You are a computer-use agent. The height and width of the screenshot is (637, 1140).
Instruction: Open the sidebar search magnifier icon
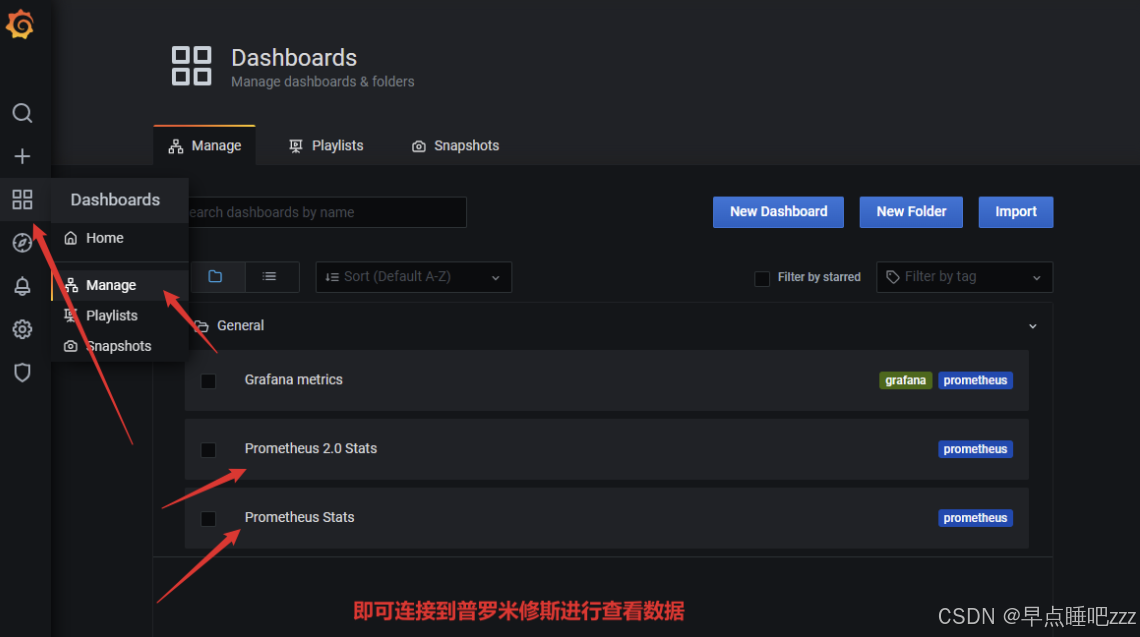click(23, 113)
